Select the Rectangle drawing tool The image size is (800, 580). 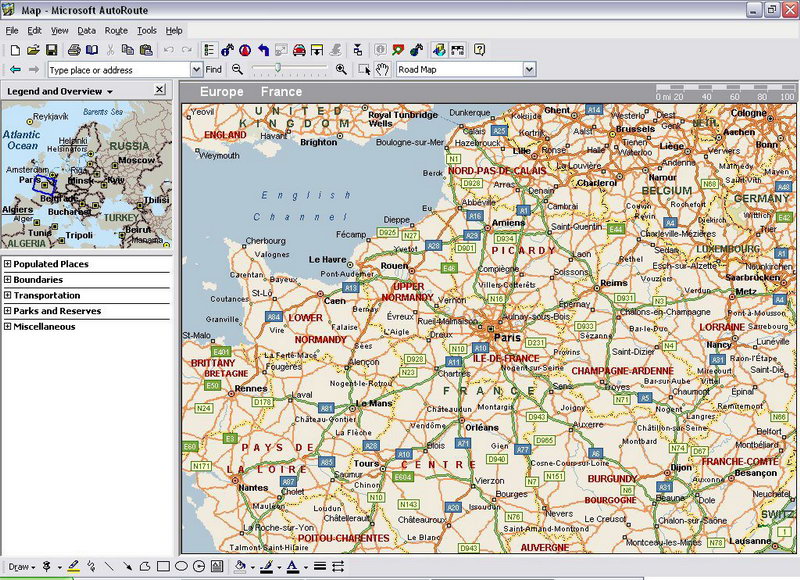pos(163,566)
